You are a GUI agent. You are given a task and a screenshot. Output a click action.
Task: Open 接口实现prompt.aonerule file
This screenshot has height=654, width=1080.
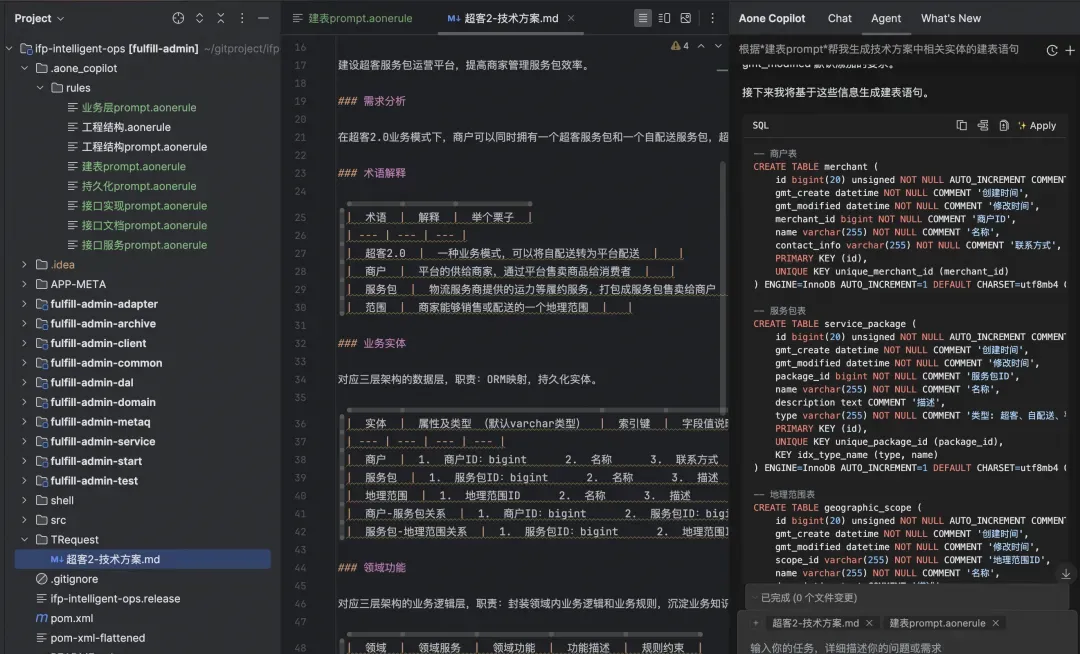point(144,206)
